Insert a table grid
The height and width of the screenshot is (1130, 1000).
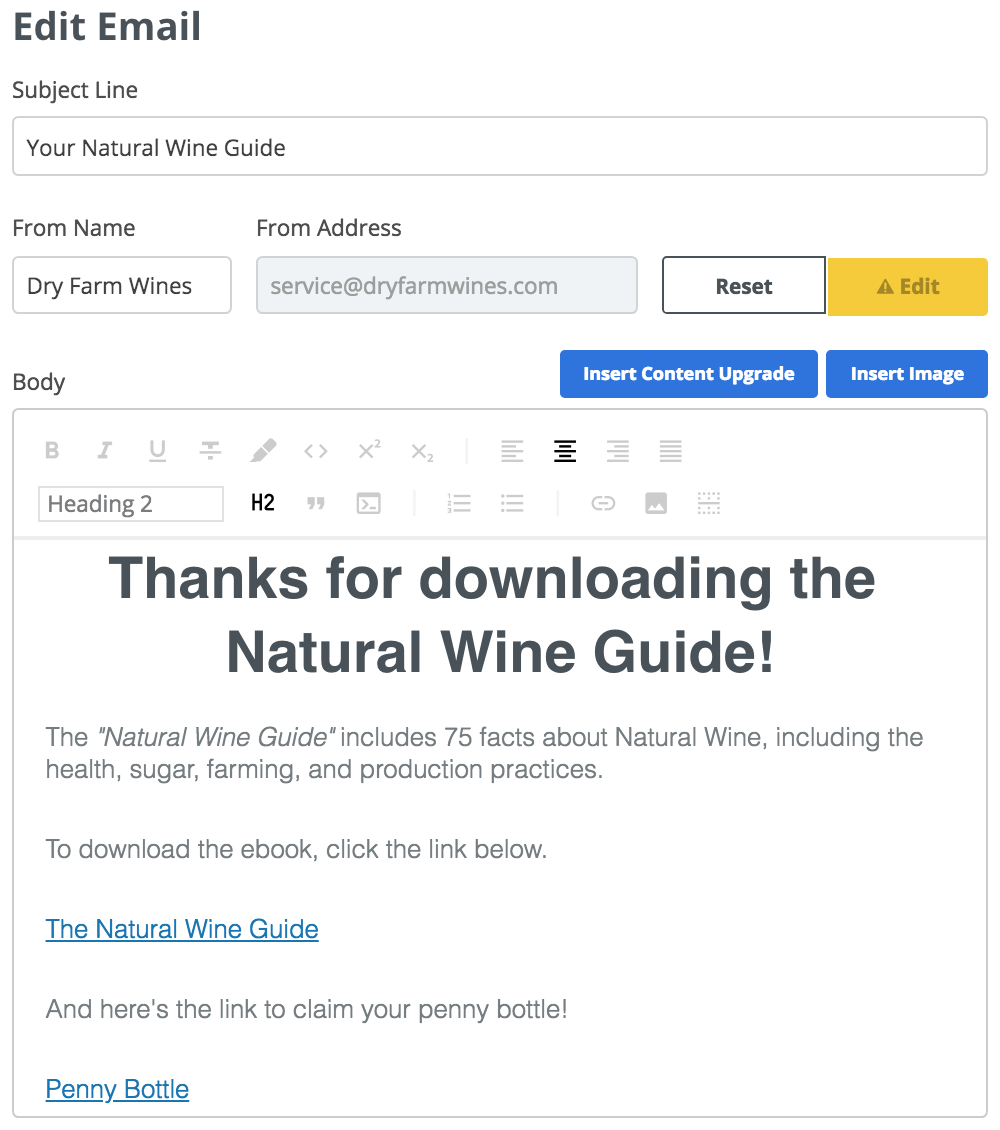pos(709,503)
